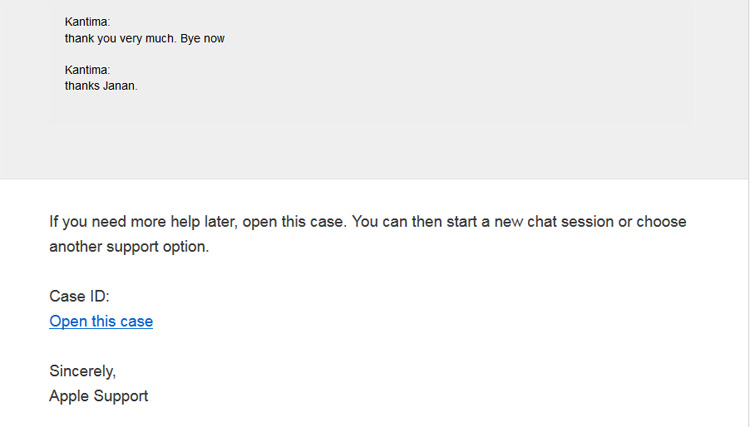Image resolution: width=750 pixels, height=427 pixels.
Task: Click the word 'Support' in the signature
Action: (121, 396)
